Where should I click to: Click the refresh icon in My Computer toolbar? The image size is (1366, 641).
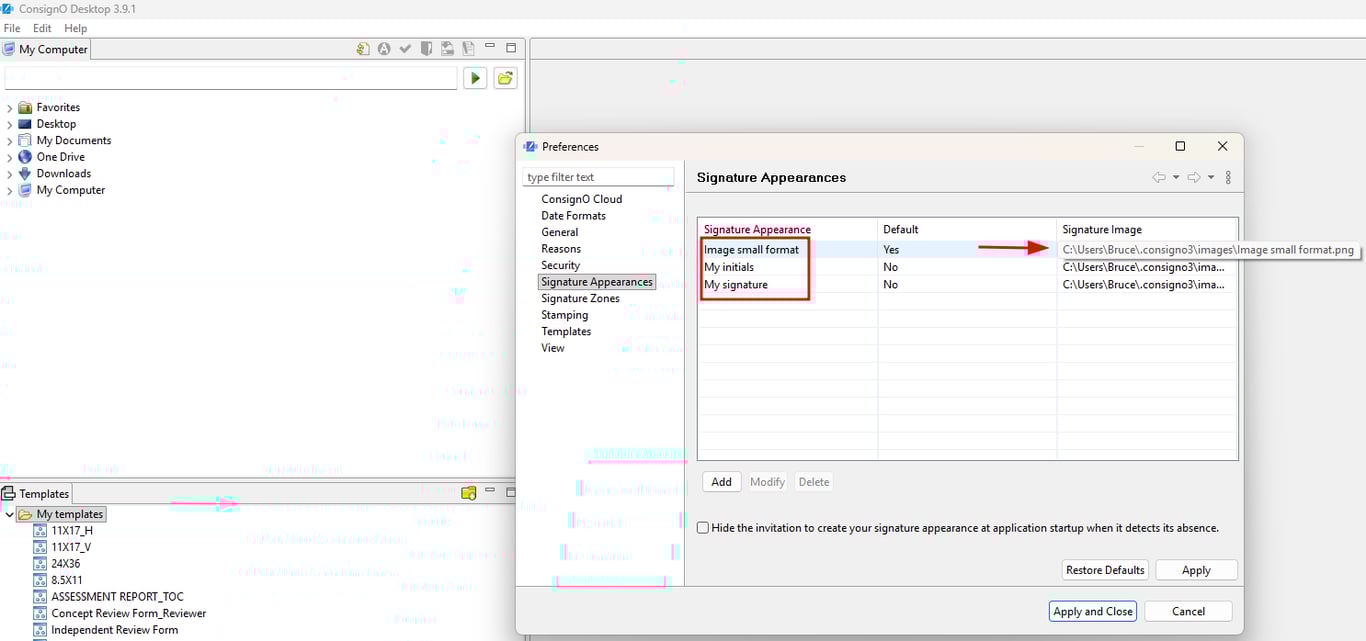pos(363,48)
